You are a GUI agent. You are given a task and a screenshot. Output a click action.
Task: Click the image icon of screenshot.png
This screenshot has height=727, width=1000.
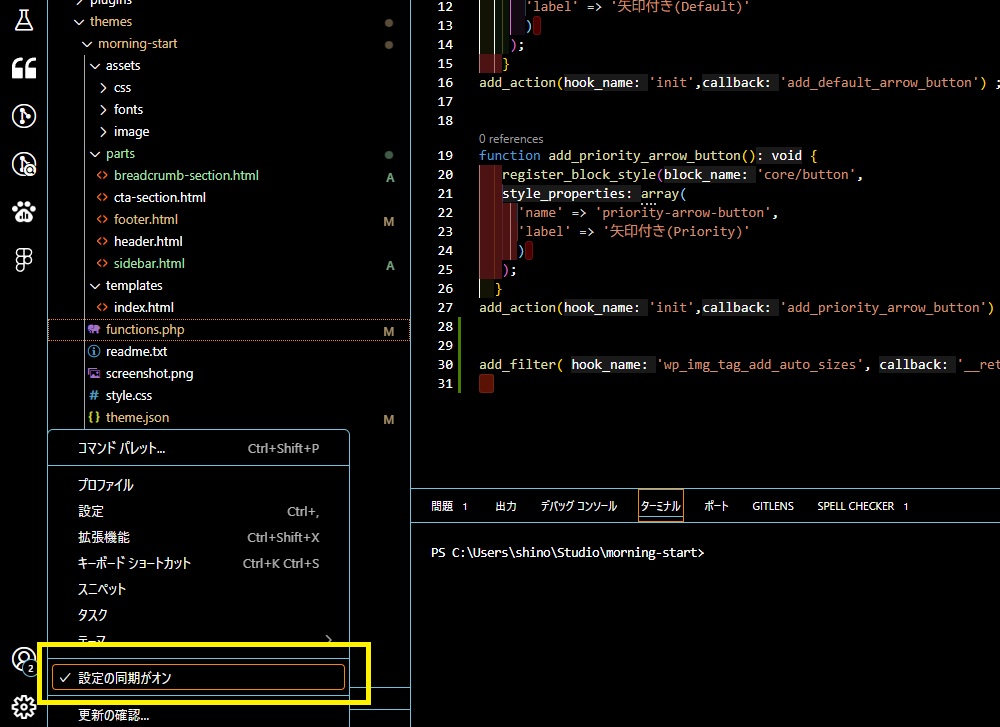pyautogui.click(x=94, y=373)
